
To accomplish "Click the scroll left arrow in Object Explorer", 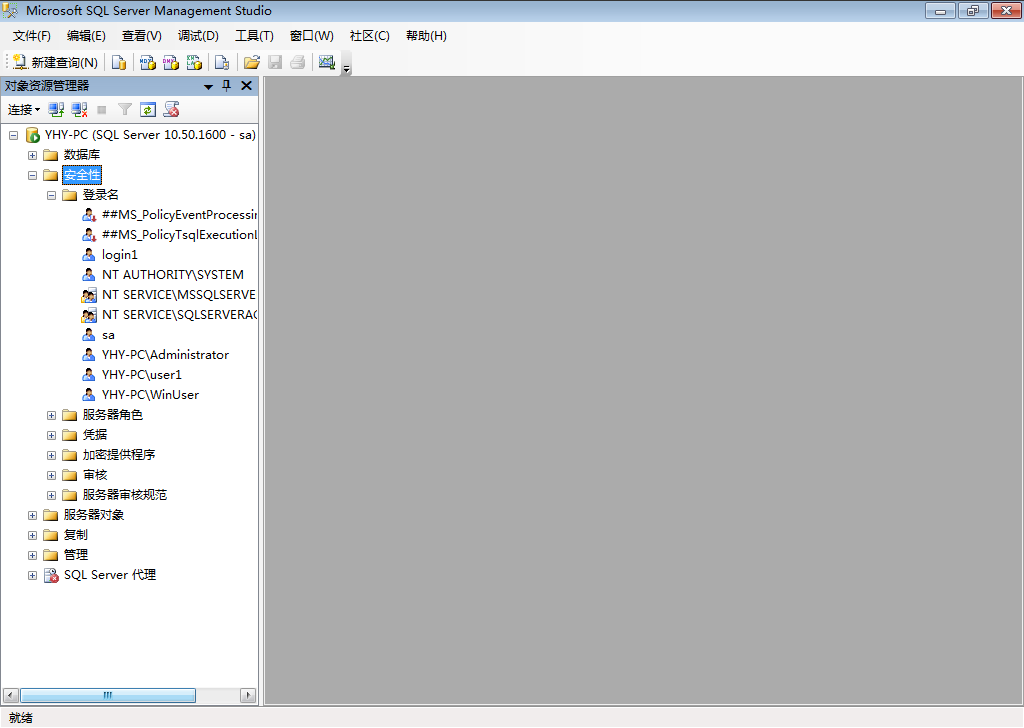I will [10, 695].
